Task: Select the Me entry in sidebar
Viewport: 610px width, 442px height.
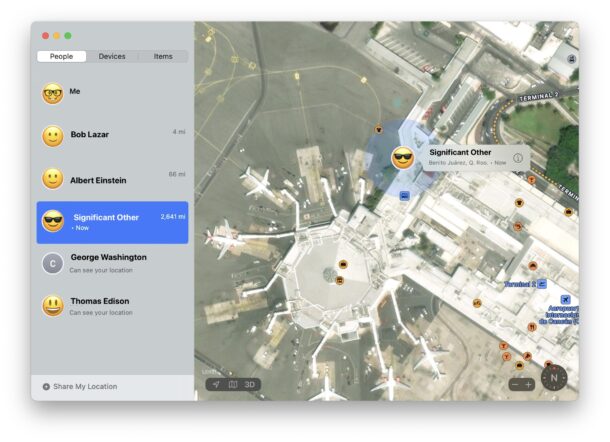Action: 112,93
